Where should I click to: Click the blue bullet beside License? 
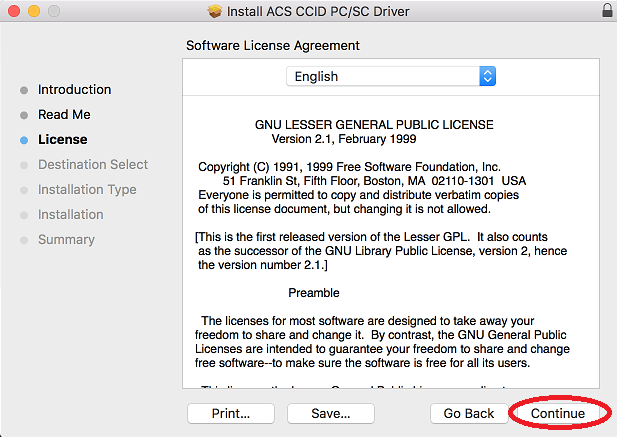tap(24, 140)
